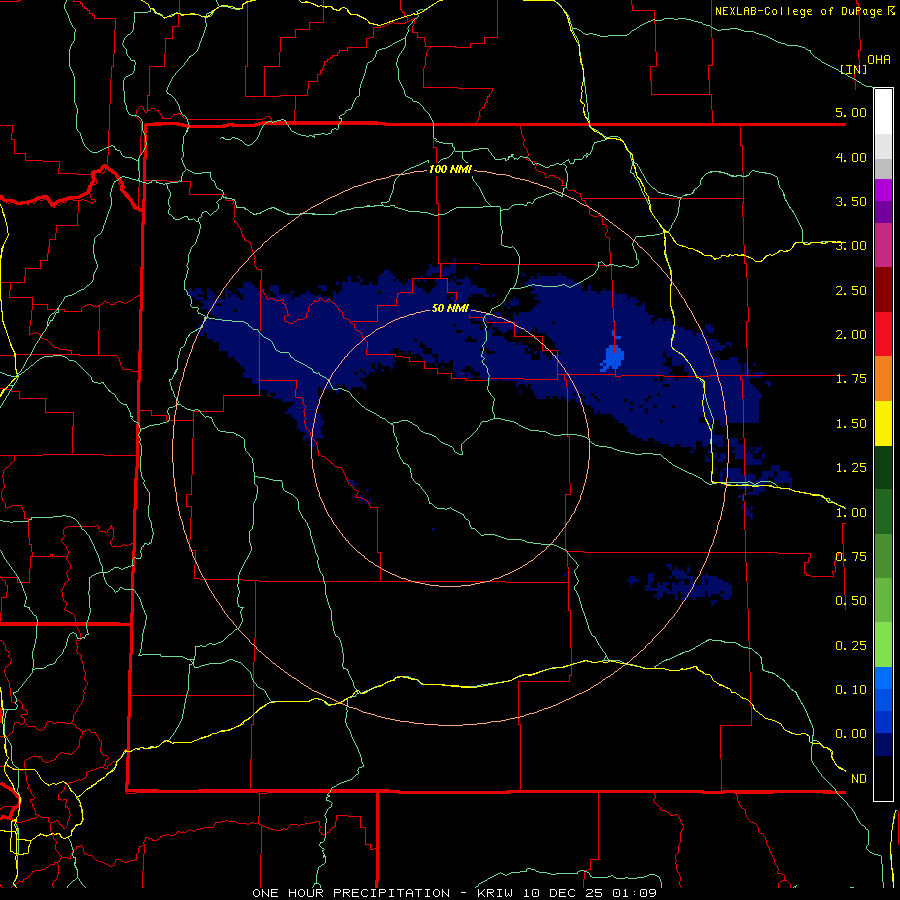Click the 1.75 legend value
900x900 pixels.
point(851,379)
